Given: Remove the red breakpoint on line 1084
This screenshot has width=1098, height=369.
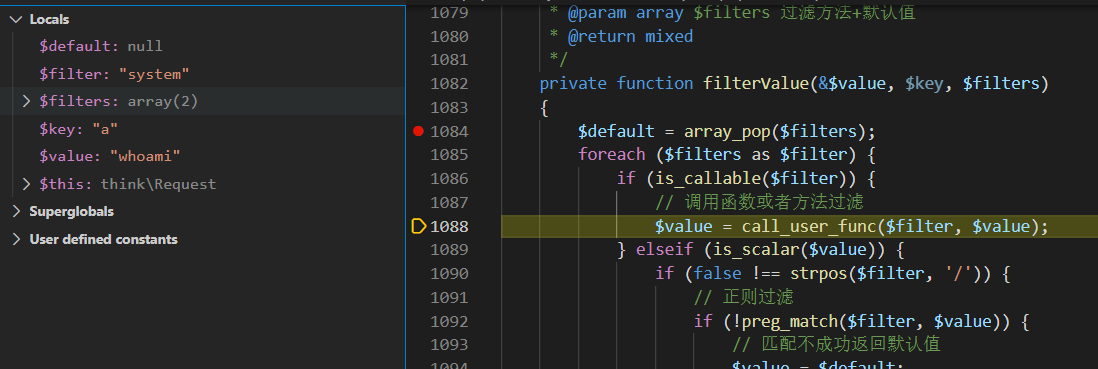Looking at the screenshot, I should [x=419, y=131].
